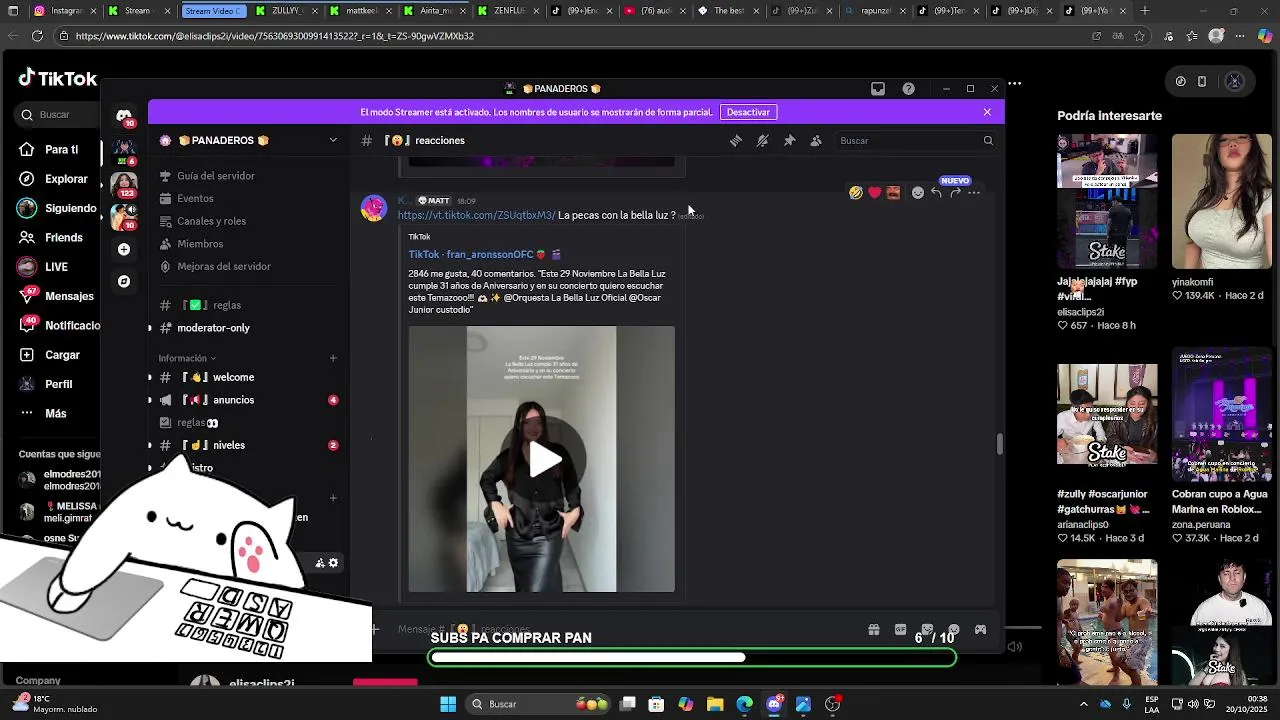Reload the browser page

pyautogui.click(x=37, y=36)
